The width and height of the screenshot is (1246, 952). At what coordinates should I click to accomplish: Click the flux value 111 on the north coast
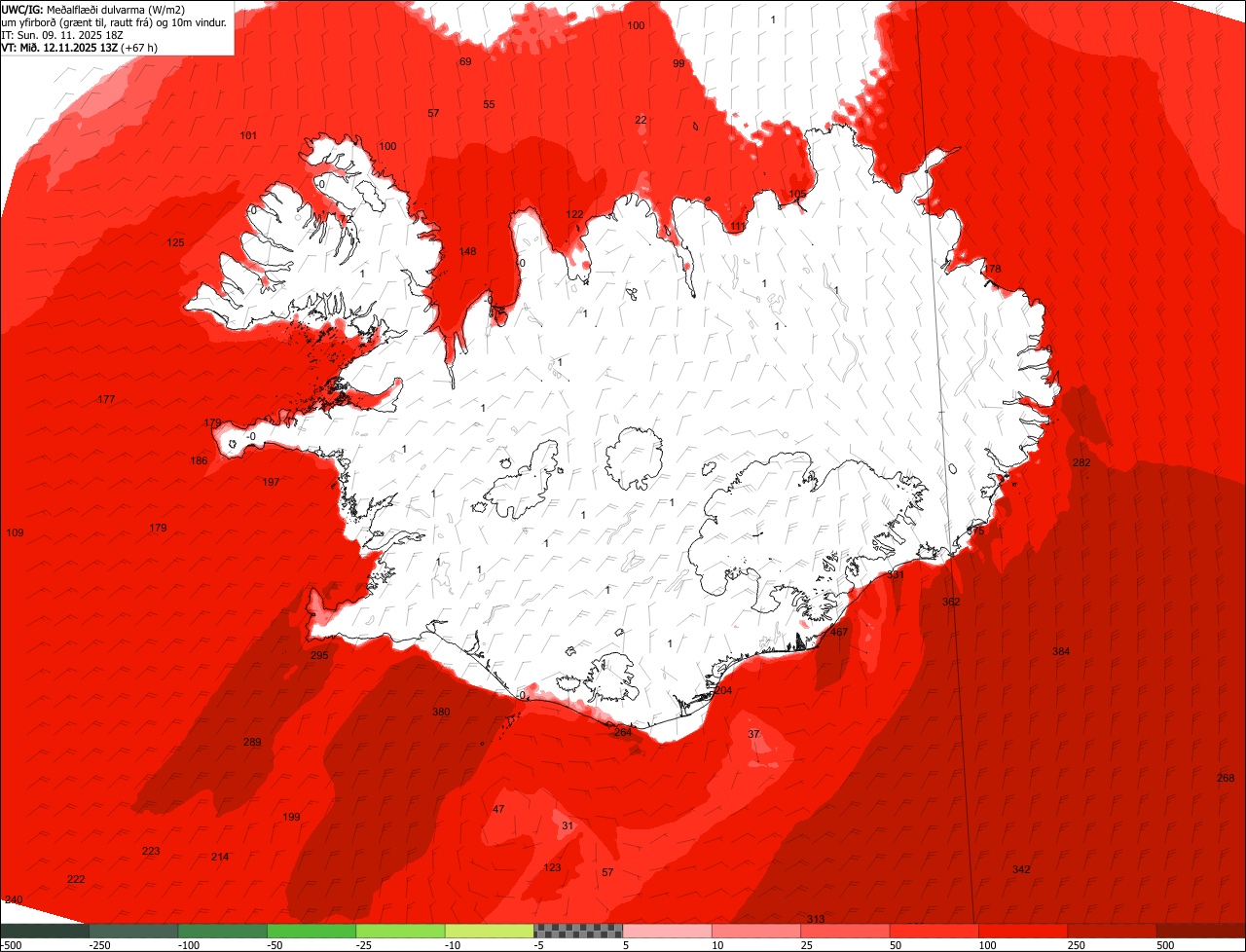738,226
